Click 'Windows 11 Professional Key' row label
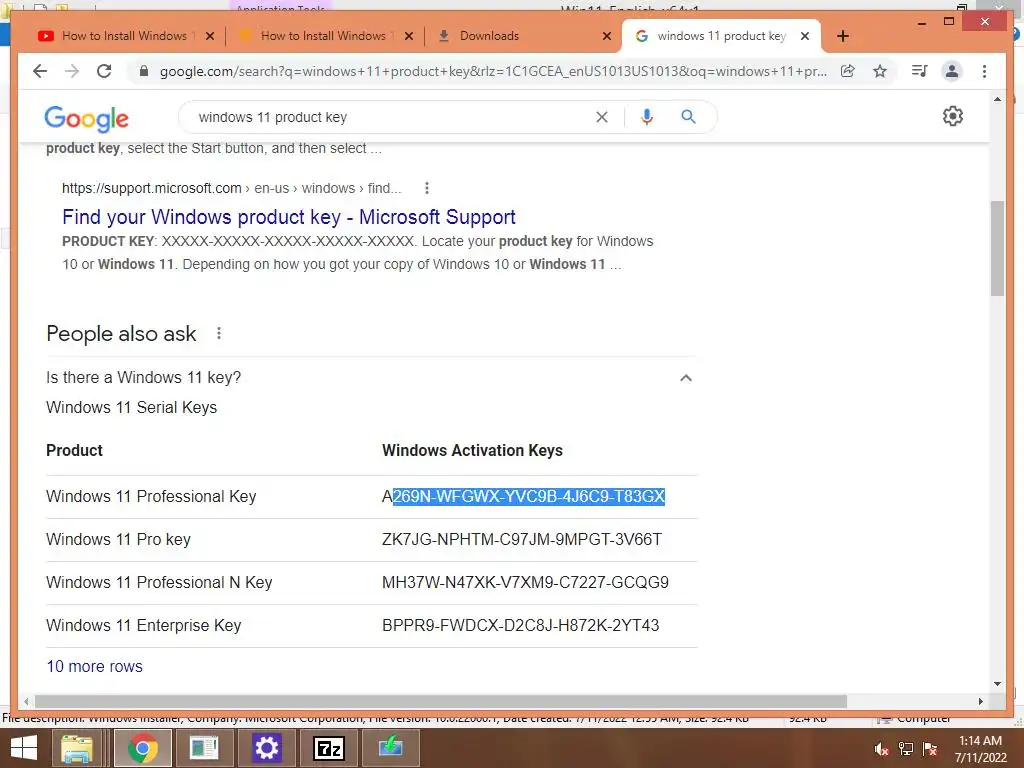The image size is (1024, 768). coord(151,496)
